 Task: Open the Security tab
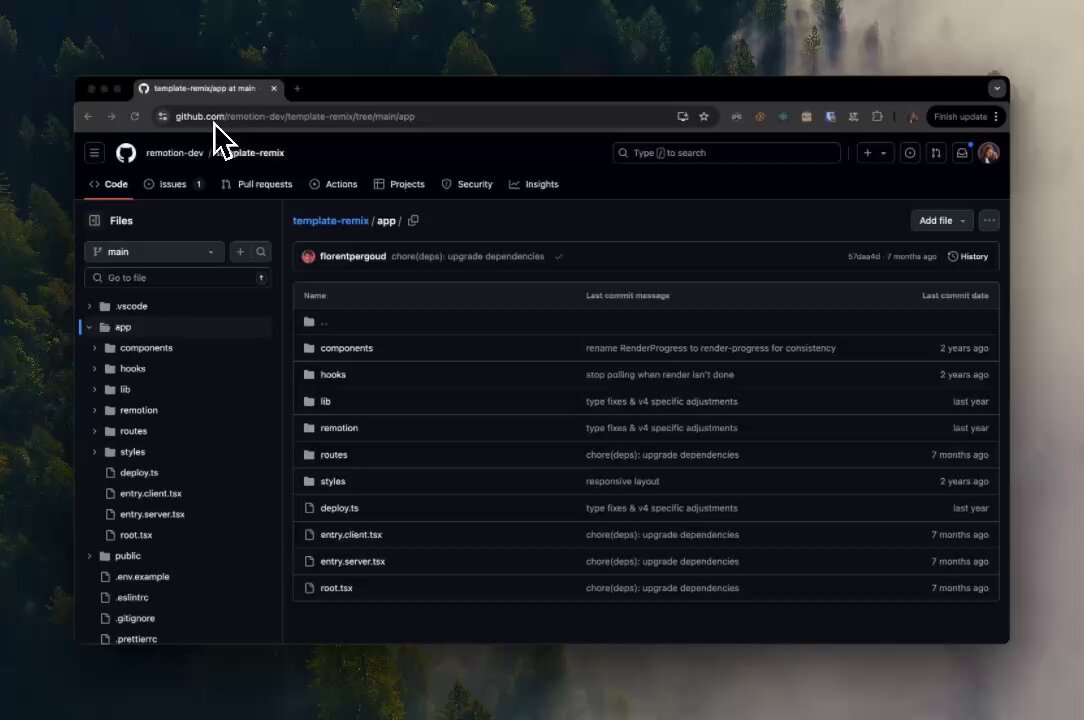(x=467, y=184)
